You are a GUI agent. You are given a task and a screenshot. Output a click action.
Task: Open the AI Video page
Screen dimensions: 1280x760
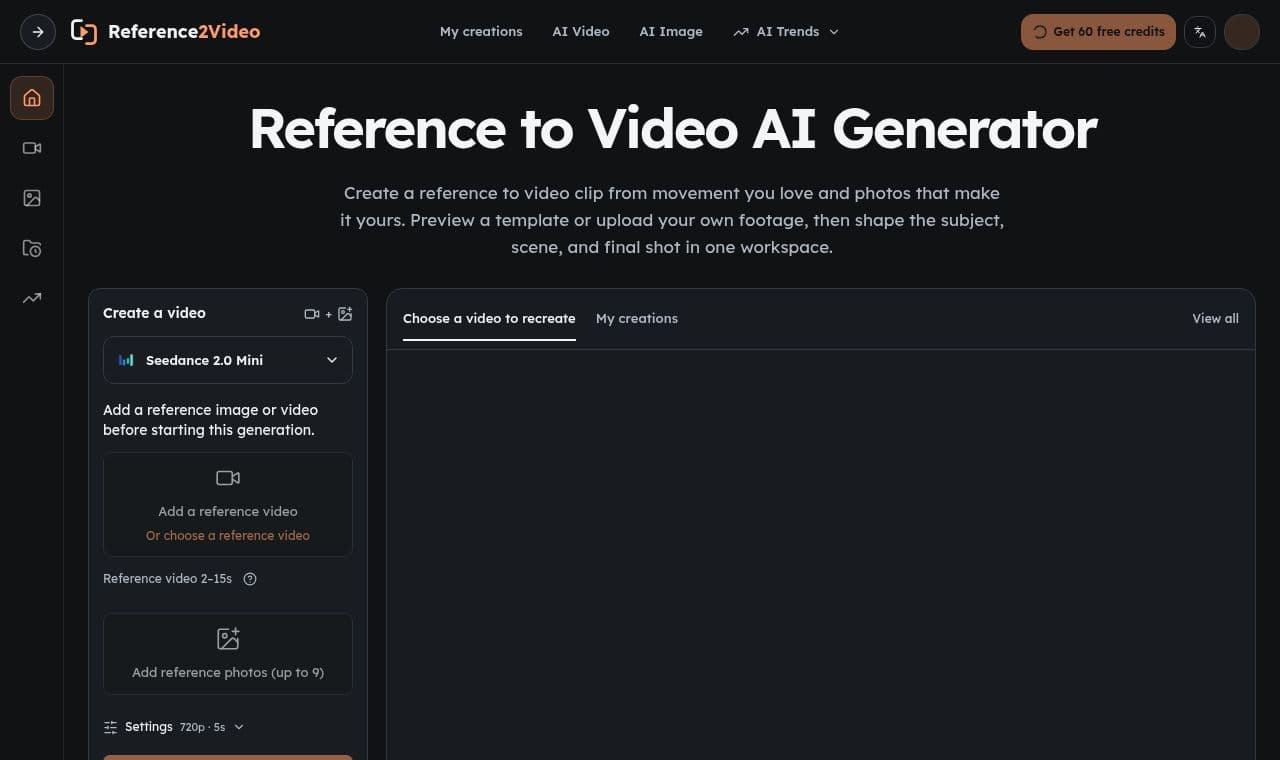581,32
